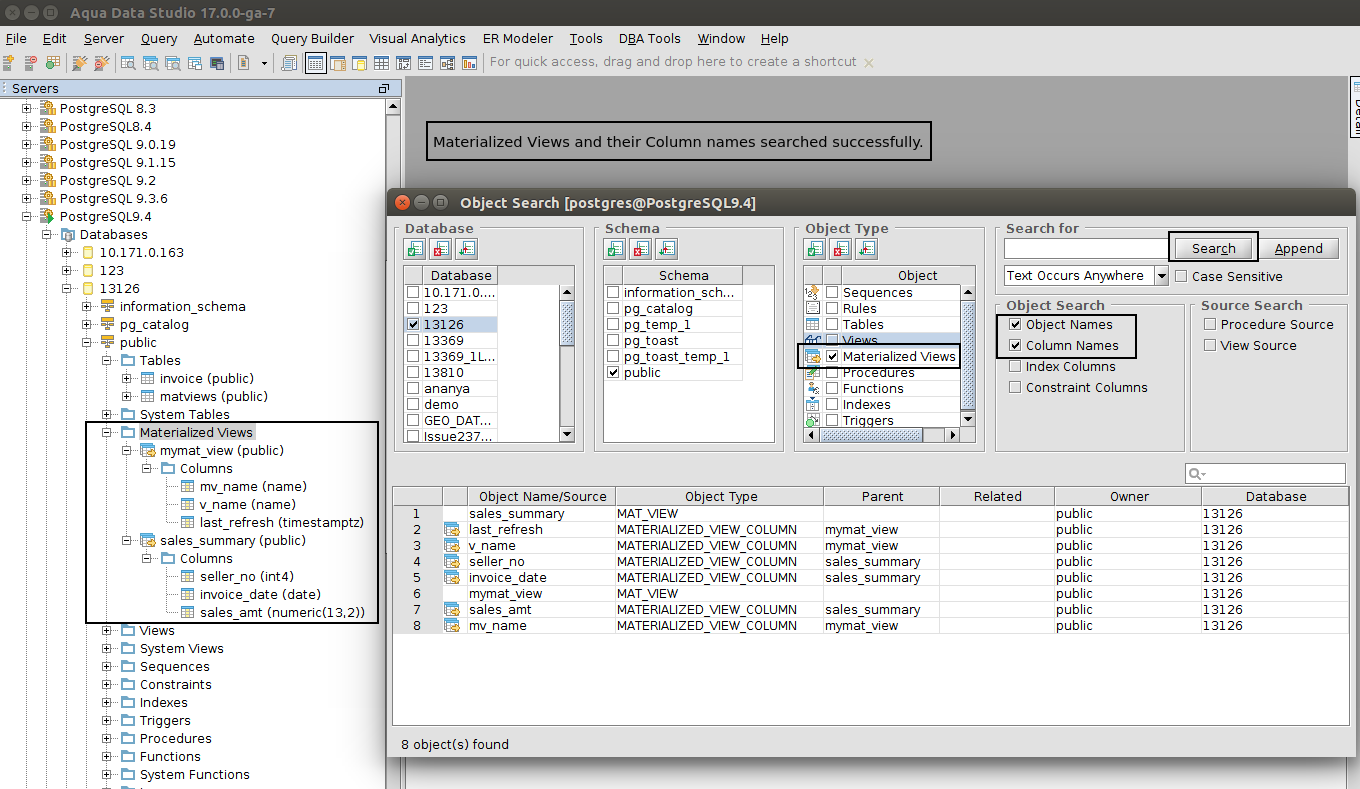Open the Query Builder menu
1360x789 pixels.
point(312,39)
